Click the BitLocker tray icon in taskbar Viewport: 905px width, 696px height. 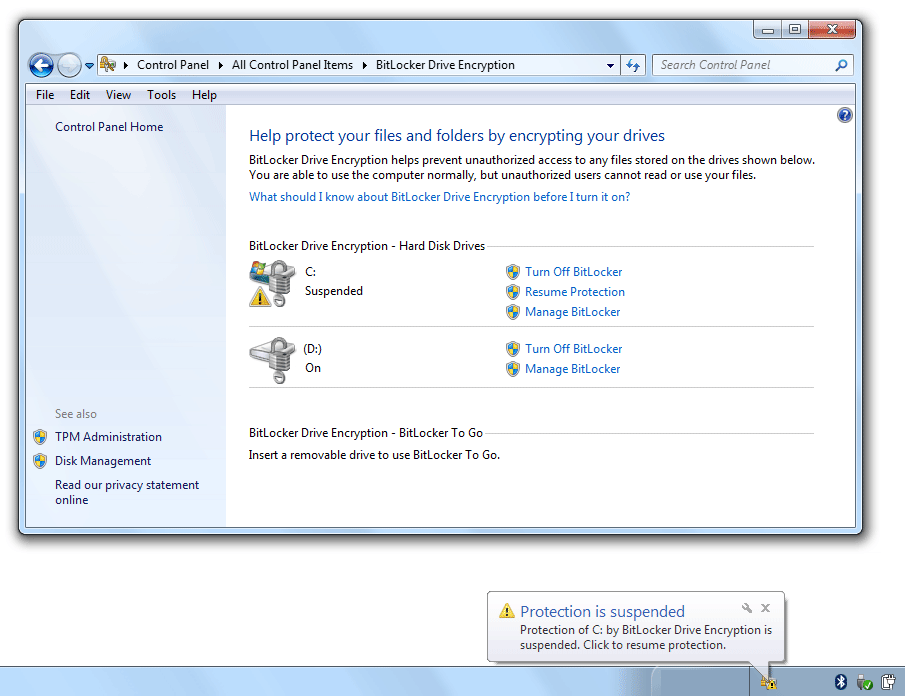[x=768, y=683]
